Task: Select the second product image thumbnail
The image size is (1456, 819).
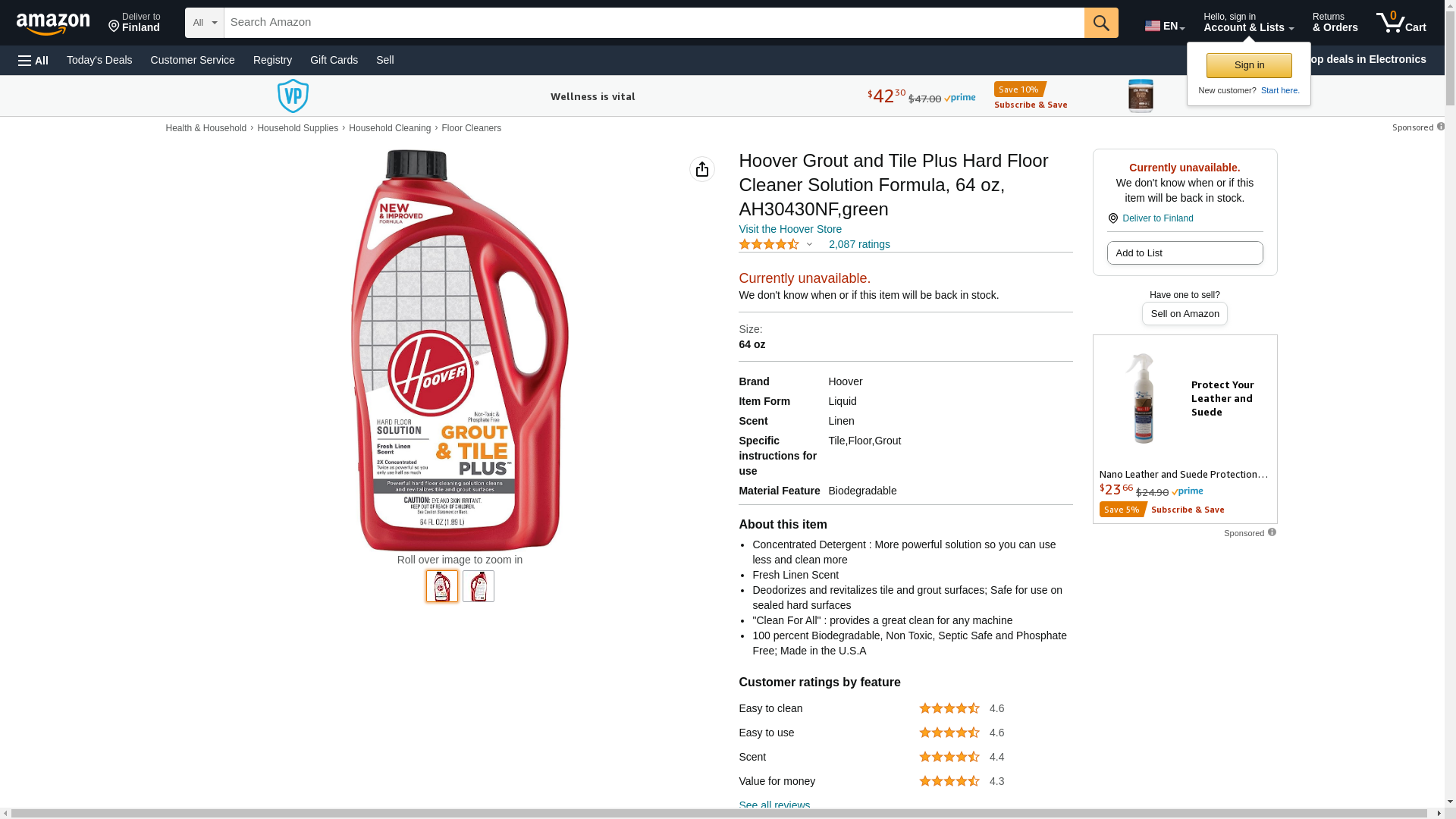Action: coord(479,586)
